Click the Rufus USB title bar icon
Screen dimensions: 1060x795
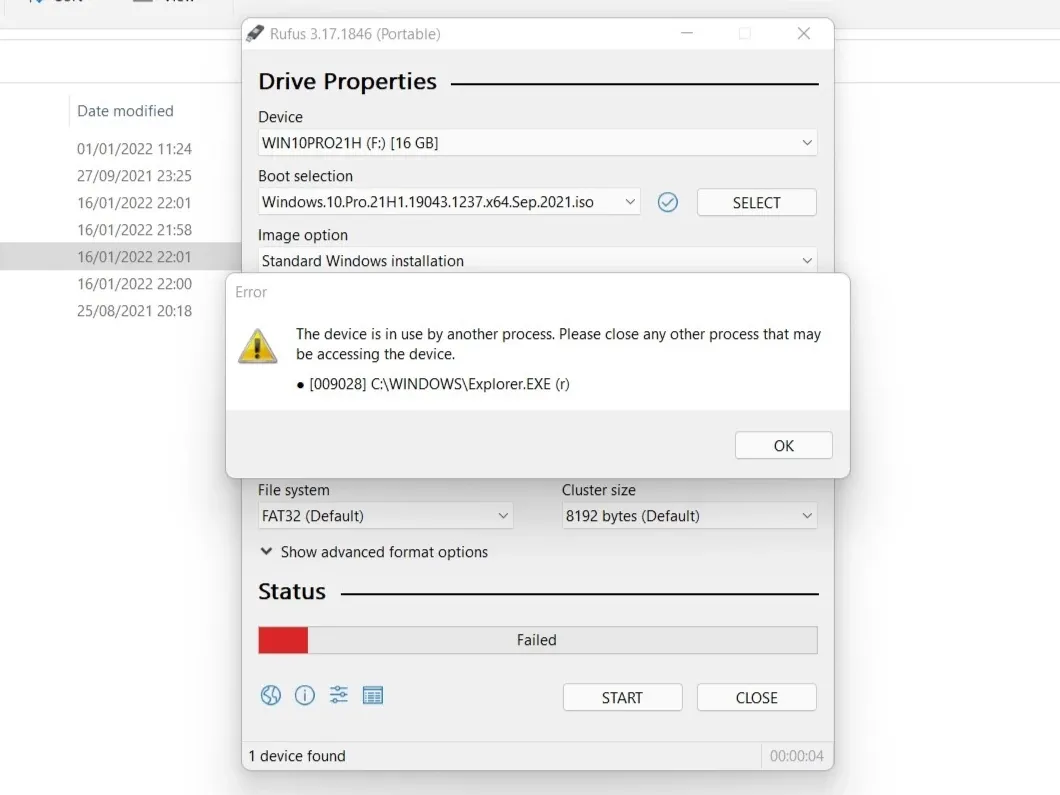255,34
